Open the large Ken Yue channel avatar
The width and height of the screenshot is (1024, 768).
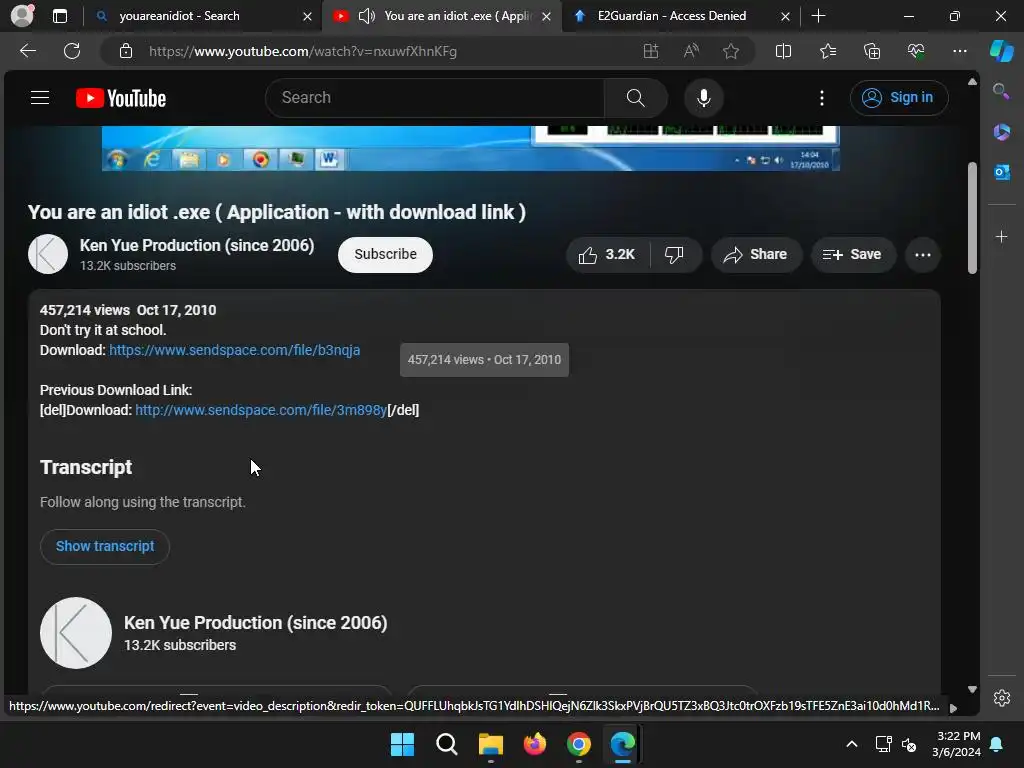(x=76, y=633)
